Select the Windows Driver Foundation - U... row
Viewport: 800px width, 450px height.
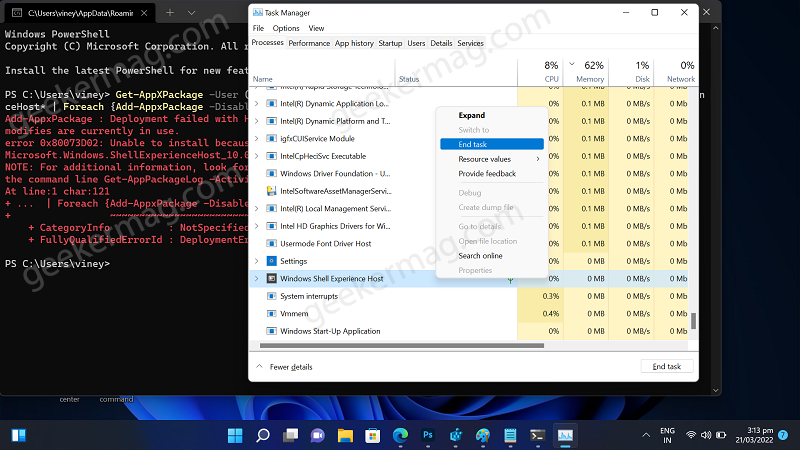tap(468, 173)
